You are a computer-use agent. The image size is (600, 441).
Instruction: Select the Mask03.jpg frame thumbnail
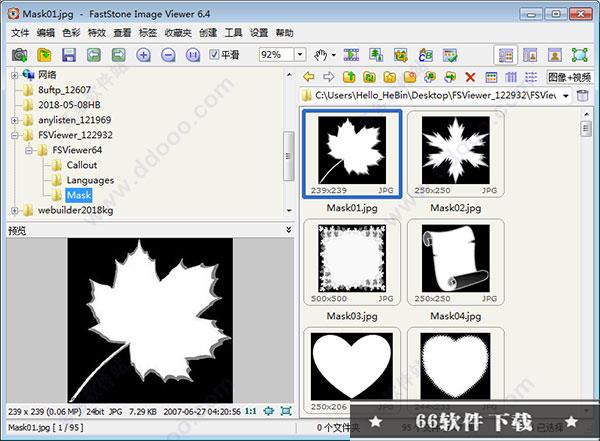click(352, 262)
